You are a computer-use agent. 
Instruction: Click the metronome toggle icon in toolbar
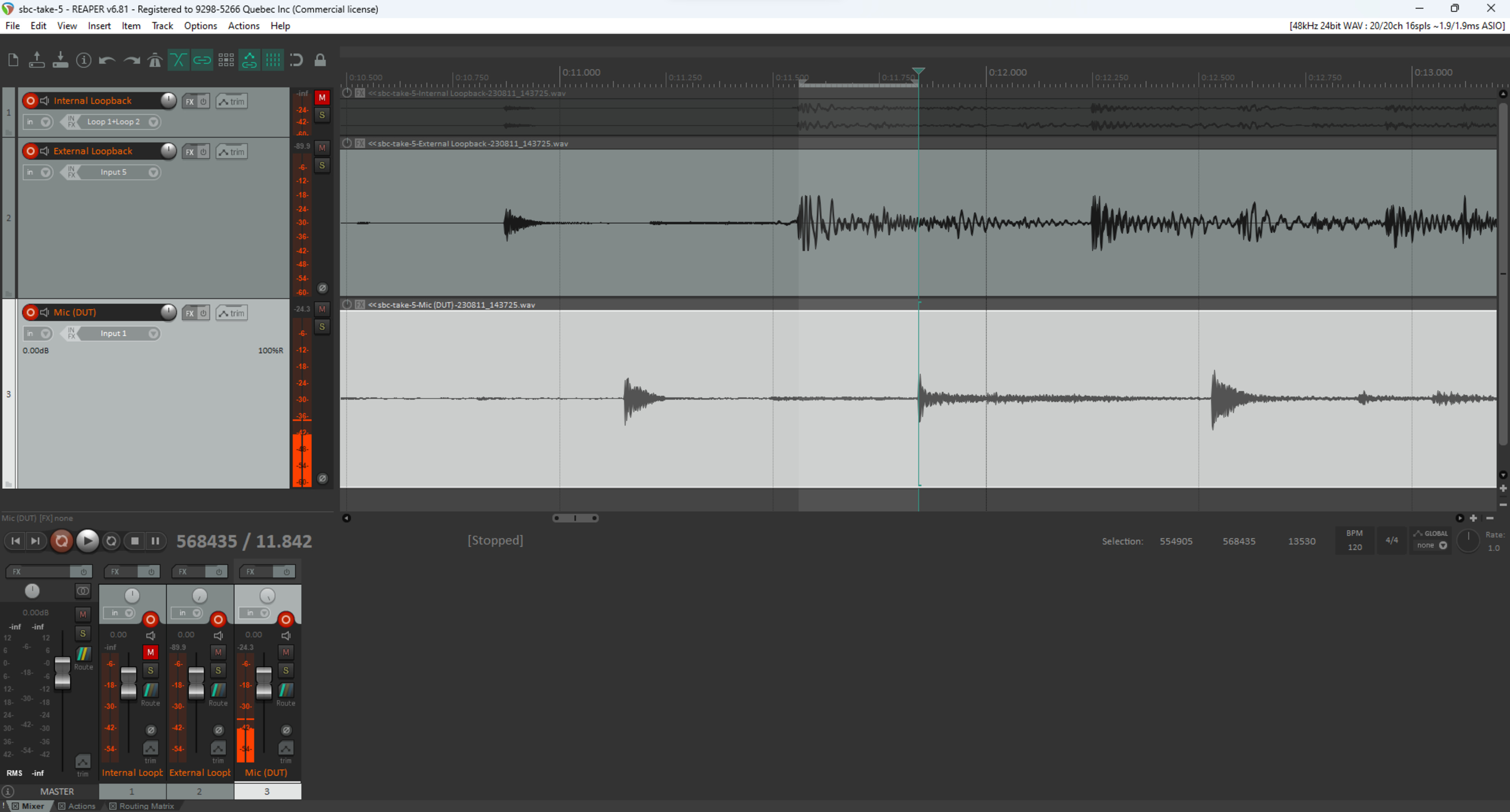[x=155, y=60]
